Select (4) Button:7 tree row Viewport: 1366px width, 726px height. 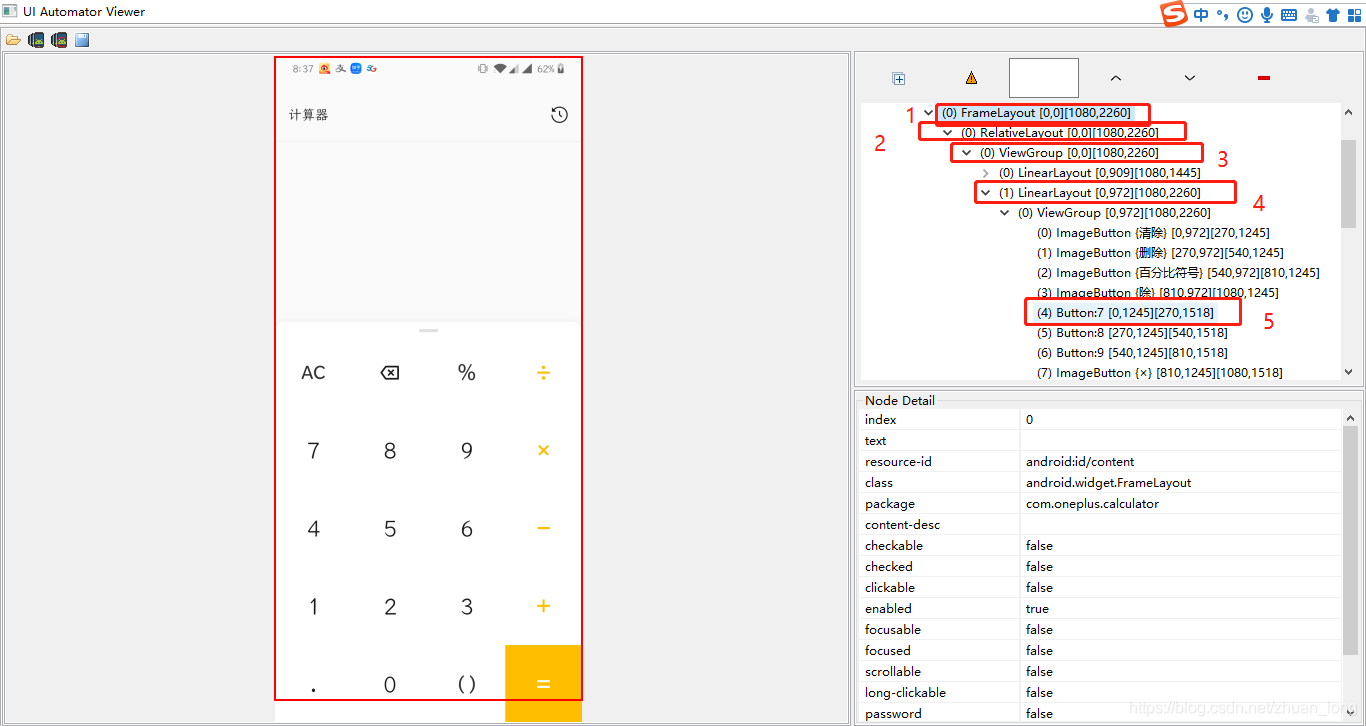pyautogui.click(x=1125, y=313)
